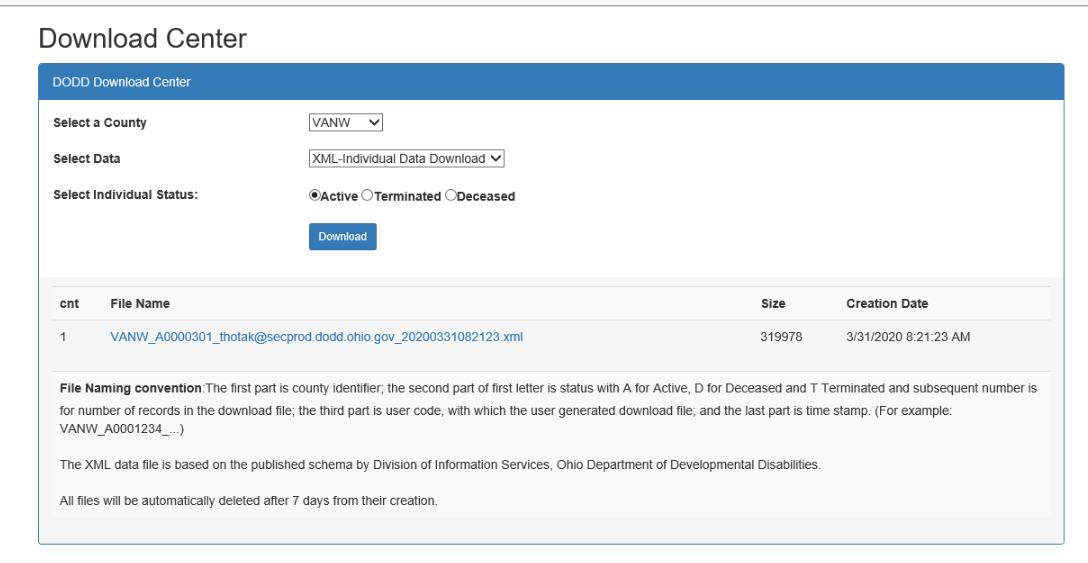Open the Select a County dropdown
The height and width of the screenshot is (563, 1088).
click(346, 122)
